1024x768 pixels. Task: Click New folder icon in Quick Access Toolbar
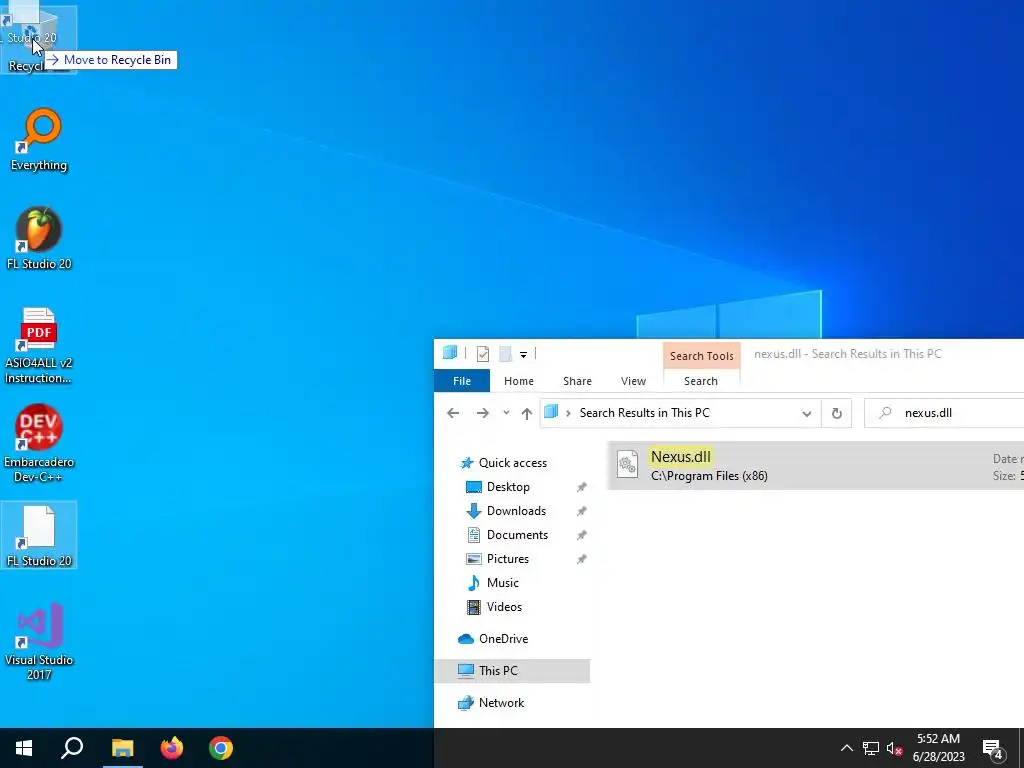(505, 354)
